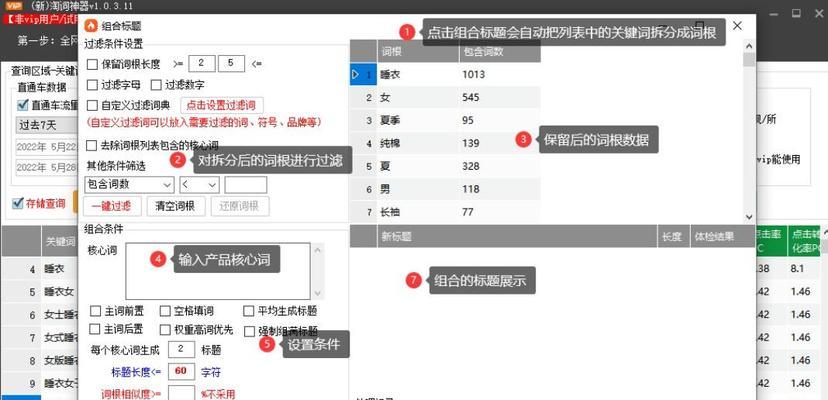Click 包含词数 column header
This screenshot has height=400, width=828.
(500, 52)
